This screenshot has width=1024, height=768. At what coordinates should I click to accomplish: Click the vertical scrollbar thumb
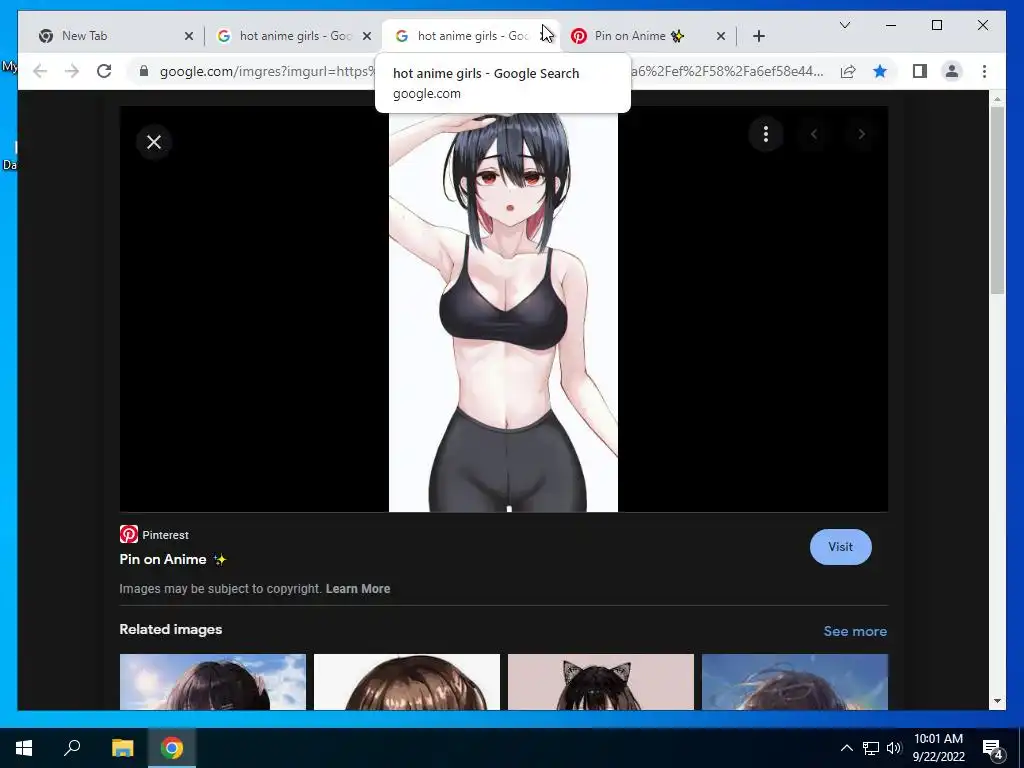(x=997, y=200)
